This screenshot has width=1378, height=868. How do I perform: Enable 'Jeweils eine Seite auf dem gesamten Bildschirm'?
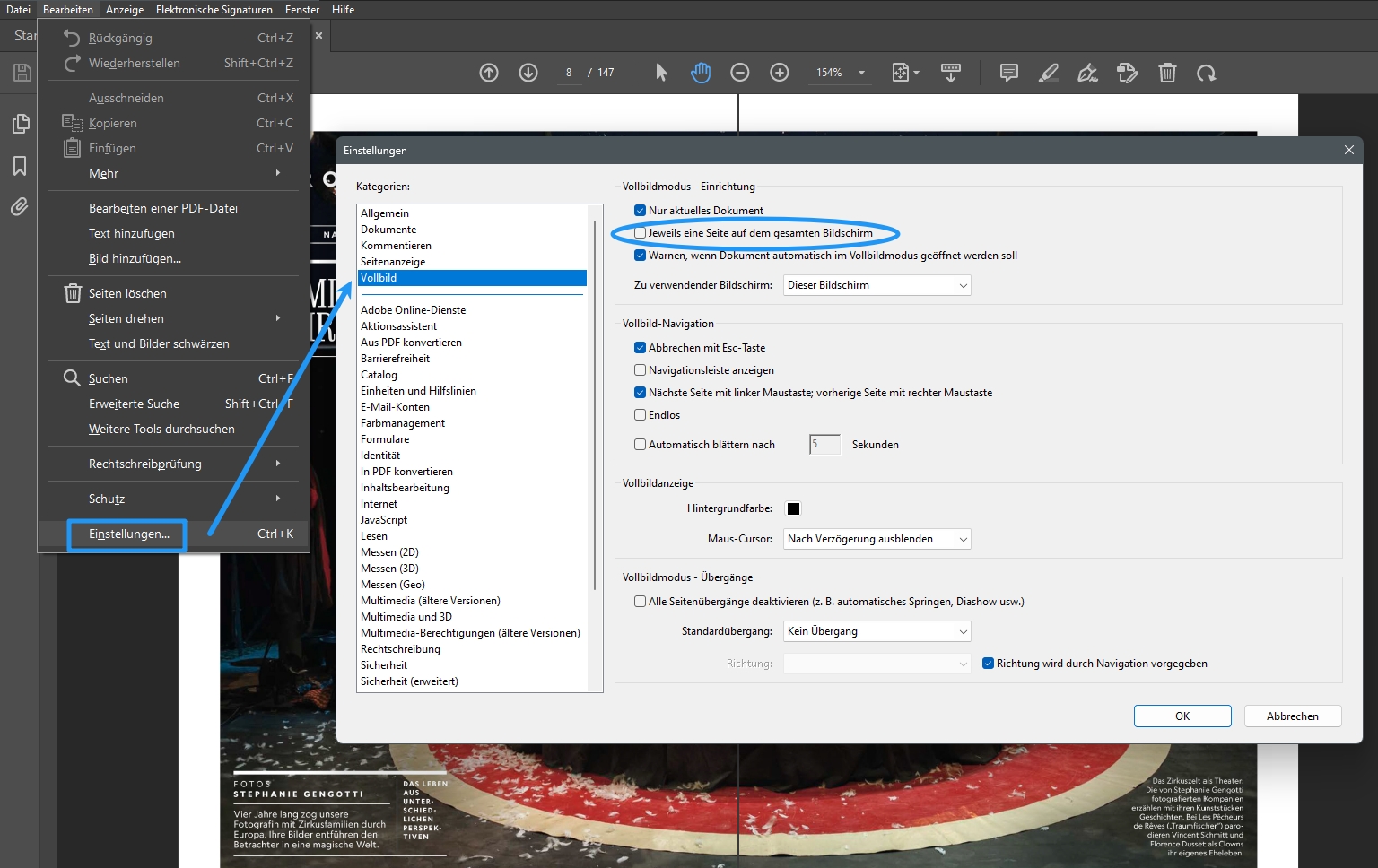click(x=641, y=233)
